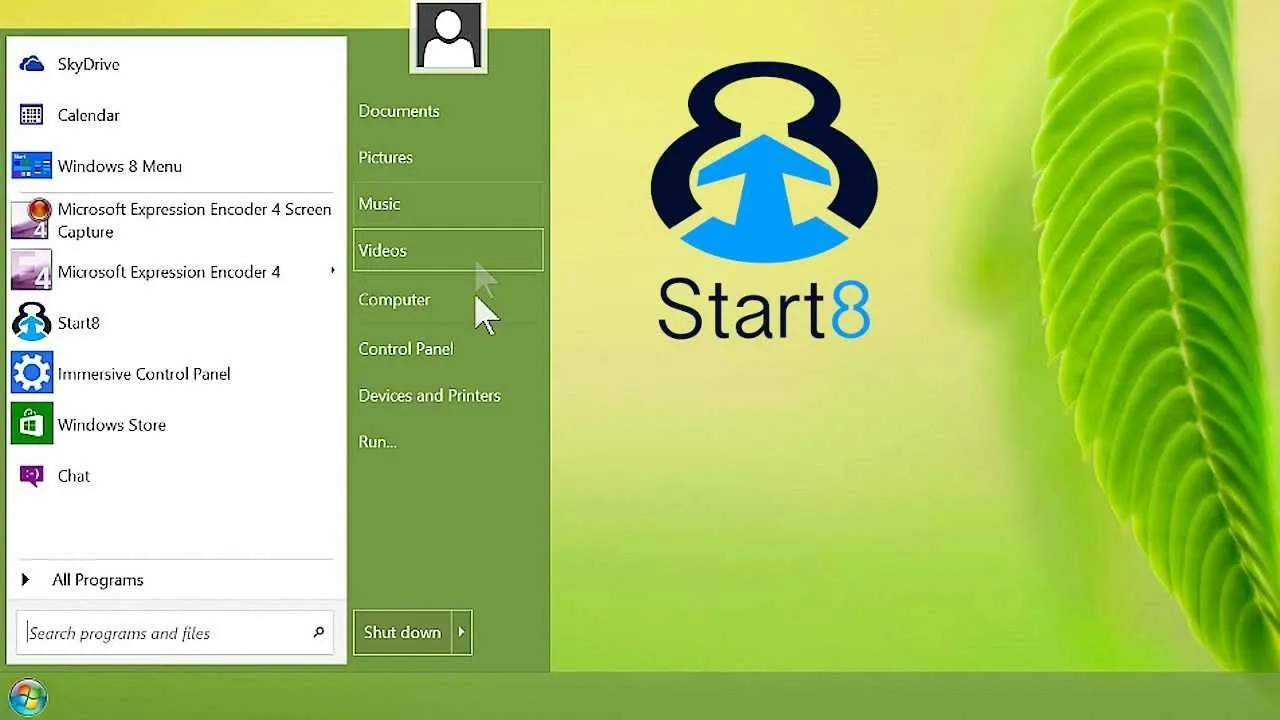Screen dimensions: 1280x720
Task: Open Computer from Start menu
Action: coord(394,299)
